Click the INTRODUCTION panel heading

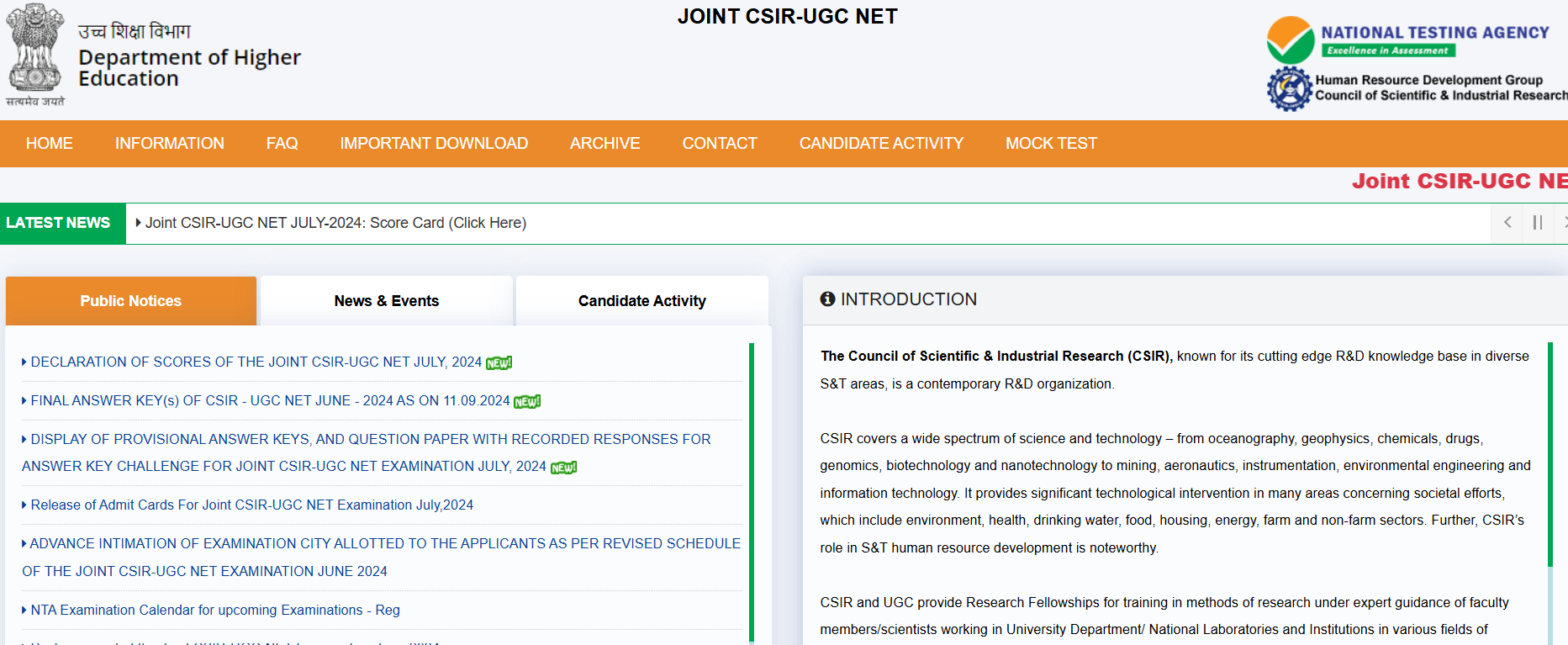pyautogui.click(x=909, y=299)
